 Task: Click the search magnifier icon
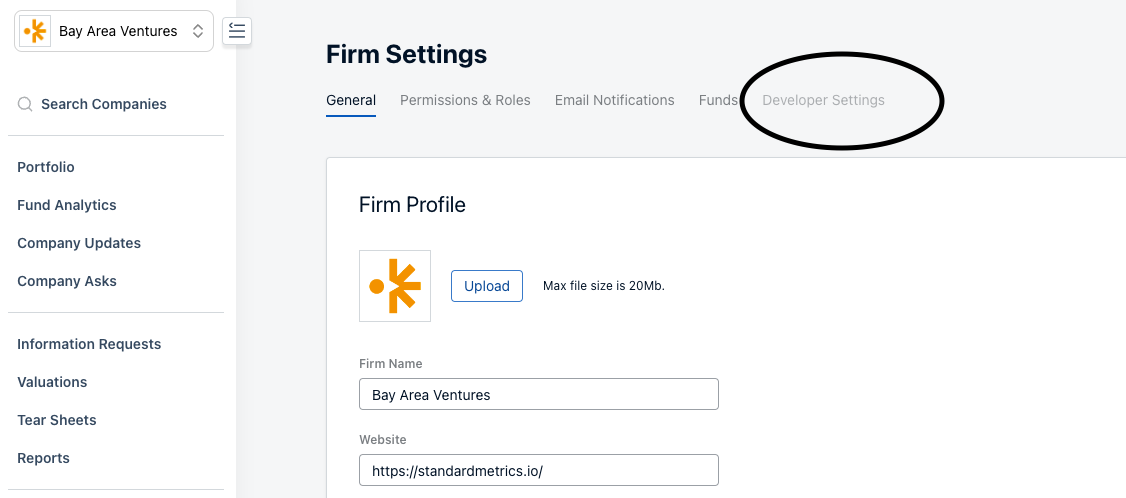[x=25, y=104]
